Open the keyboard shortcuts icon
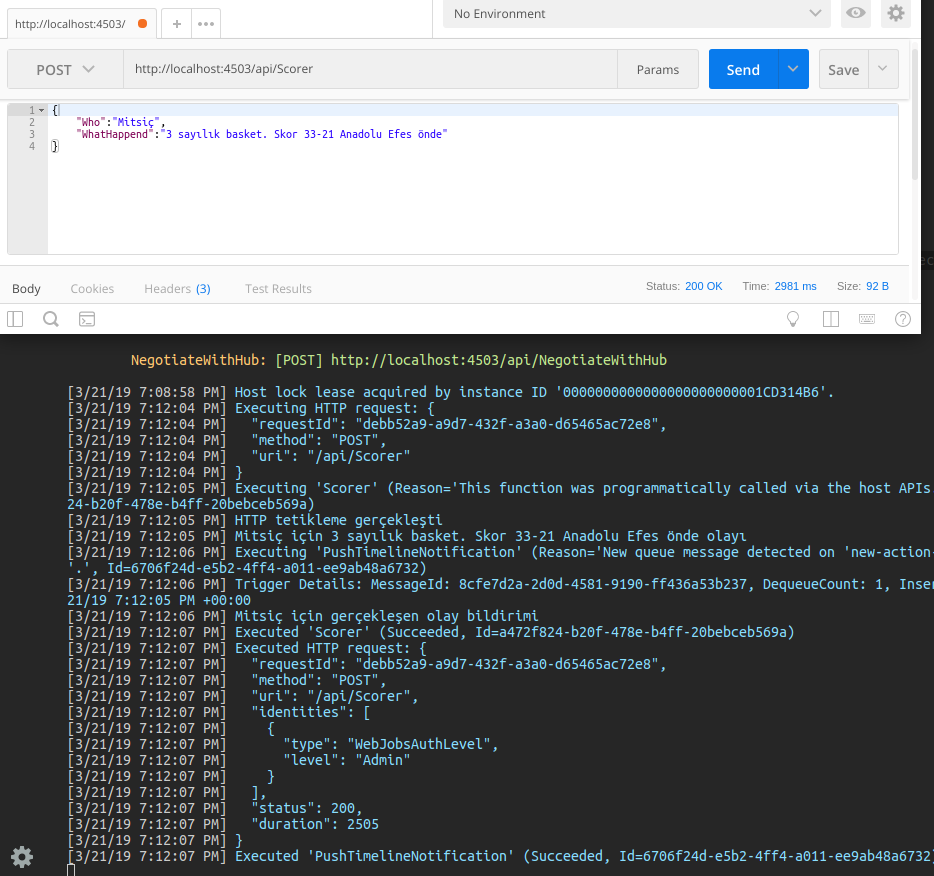The width and height of the screenshot is (934, 876). [866, 319]
